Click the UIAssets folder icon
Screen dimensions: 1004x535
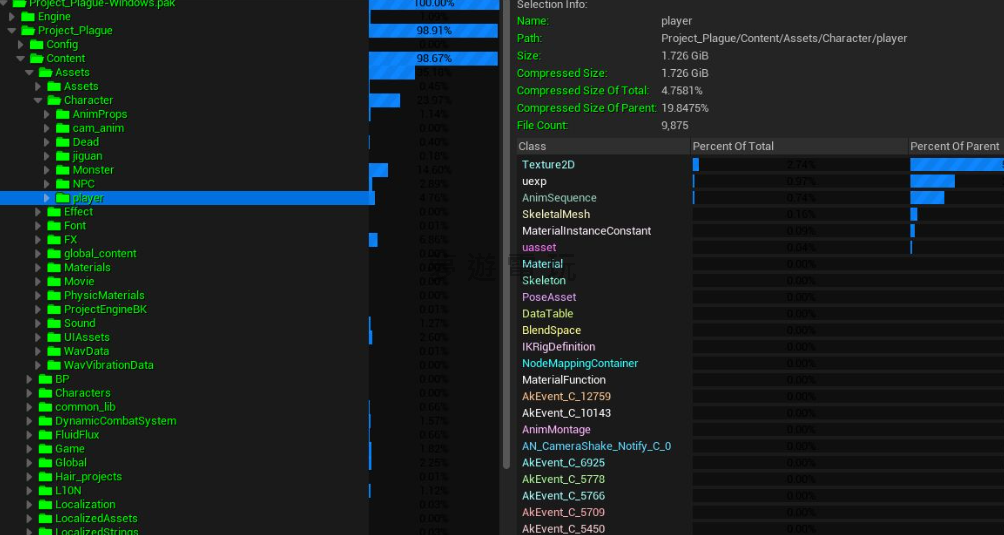pyautogui.click(x=54, y=337)
